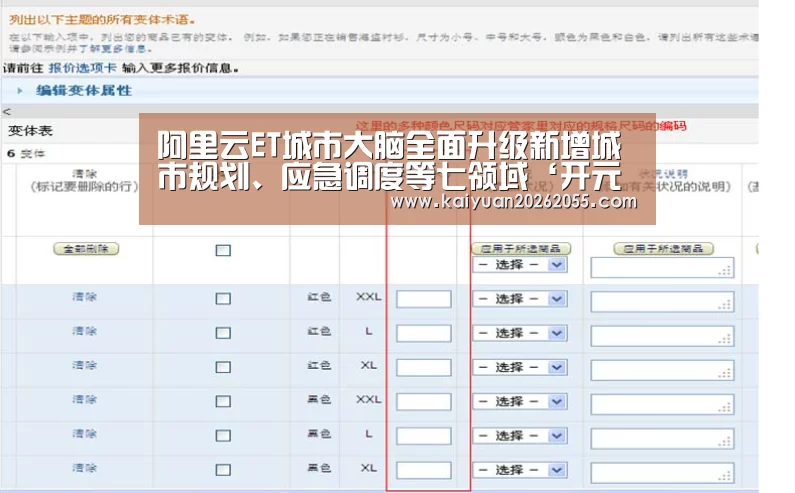The height and width of the screenshot is (493, 795).
Task: Open 选择 dropdown for 红色 L row
Action: pyautogui.click(x=520, y=333)
